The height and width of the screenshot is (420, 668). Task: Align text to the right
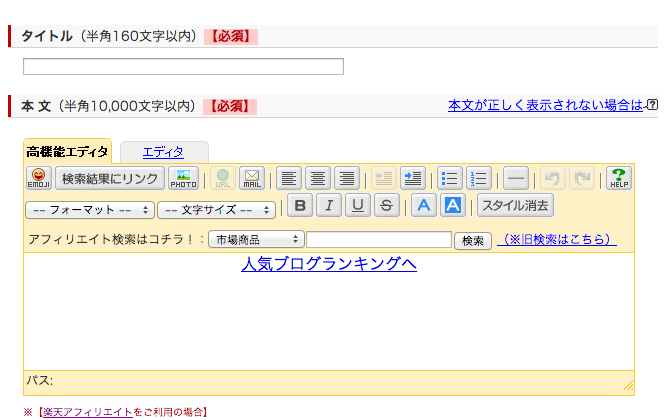coord(347,178)
